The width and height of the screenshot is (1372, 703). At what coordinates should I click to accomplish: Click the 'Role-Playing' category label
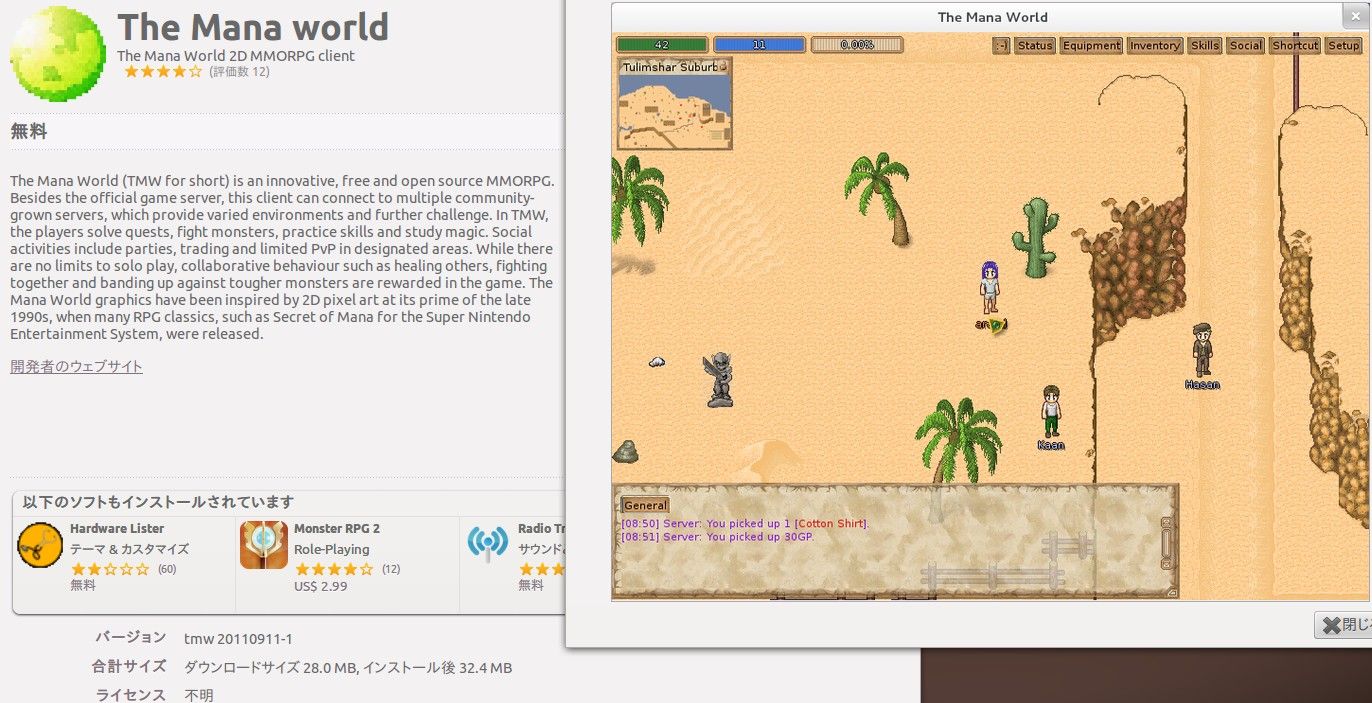tap(332, 549)
